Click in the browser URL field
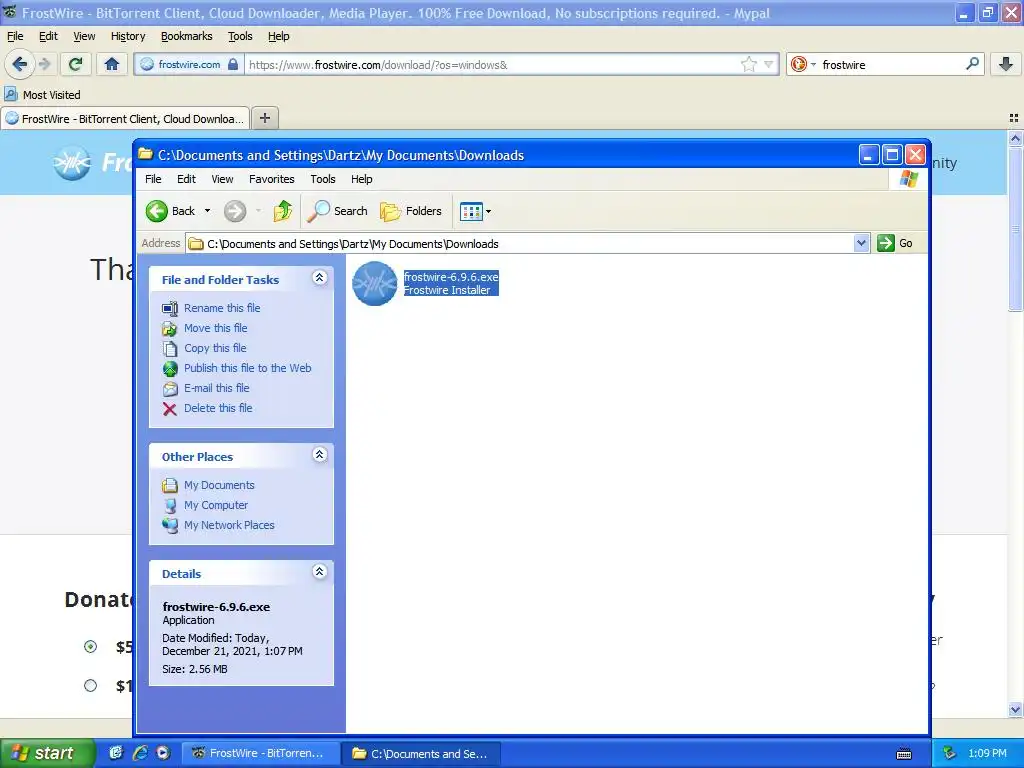This screenshot has width=1024, height=768. click(493, 64)
